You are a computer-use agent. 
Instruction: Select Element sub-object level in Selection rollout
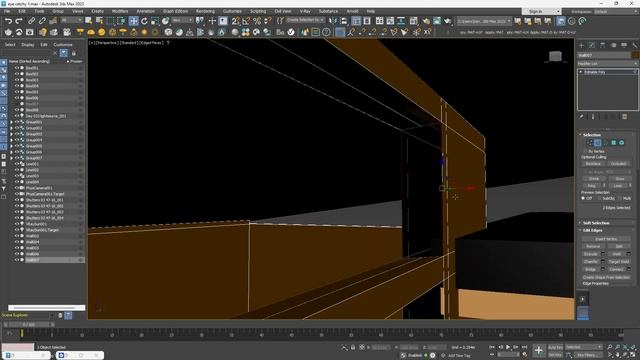tap(622, 142)
